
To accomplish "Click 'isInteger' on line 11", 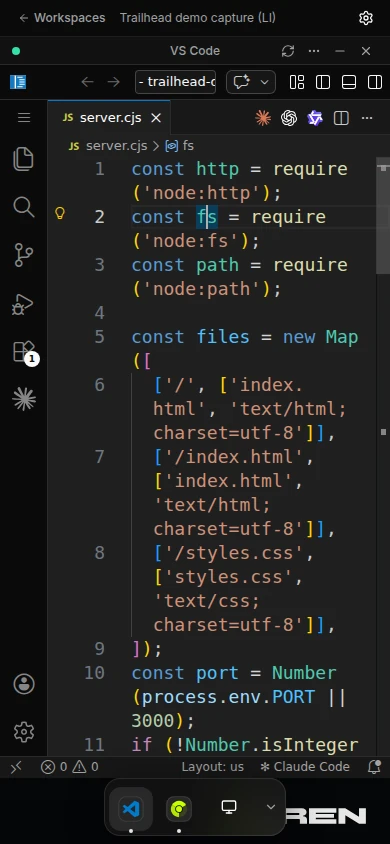I will point(309,745).
